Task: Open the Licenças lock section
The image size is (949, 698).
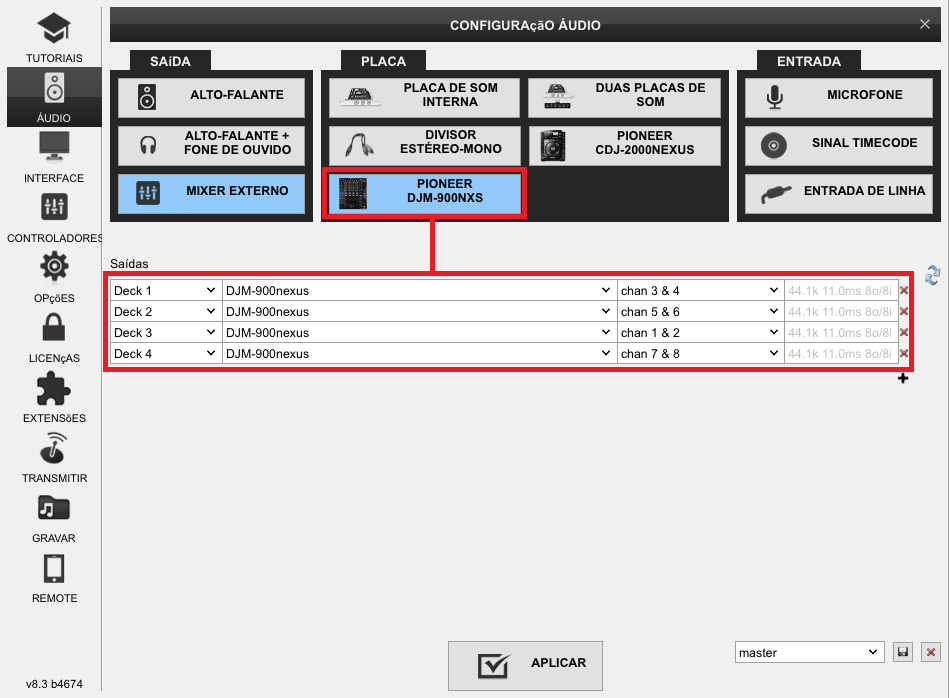Action: click(54, 337)
